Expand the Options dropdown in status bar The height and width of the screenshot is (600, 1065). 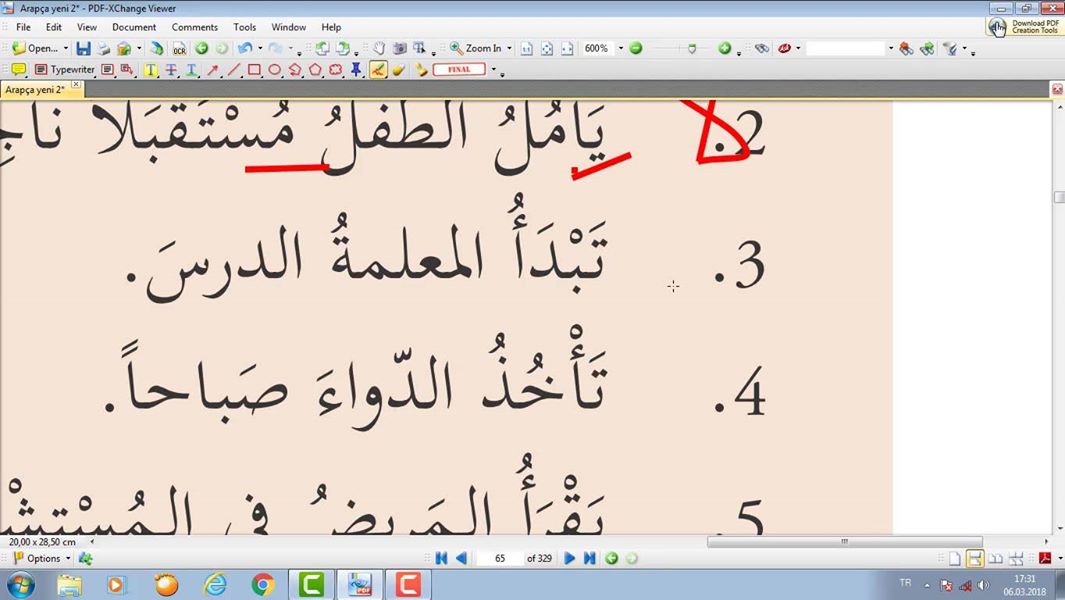[x=68, y=559]
